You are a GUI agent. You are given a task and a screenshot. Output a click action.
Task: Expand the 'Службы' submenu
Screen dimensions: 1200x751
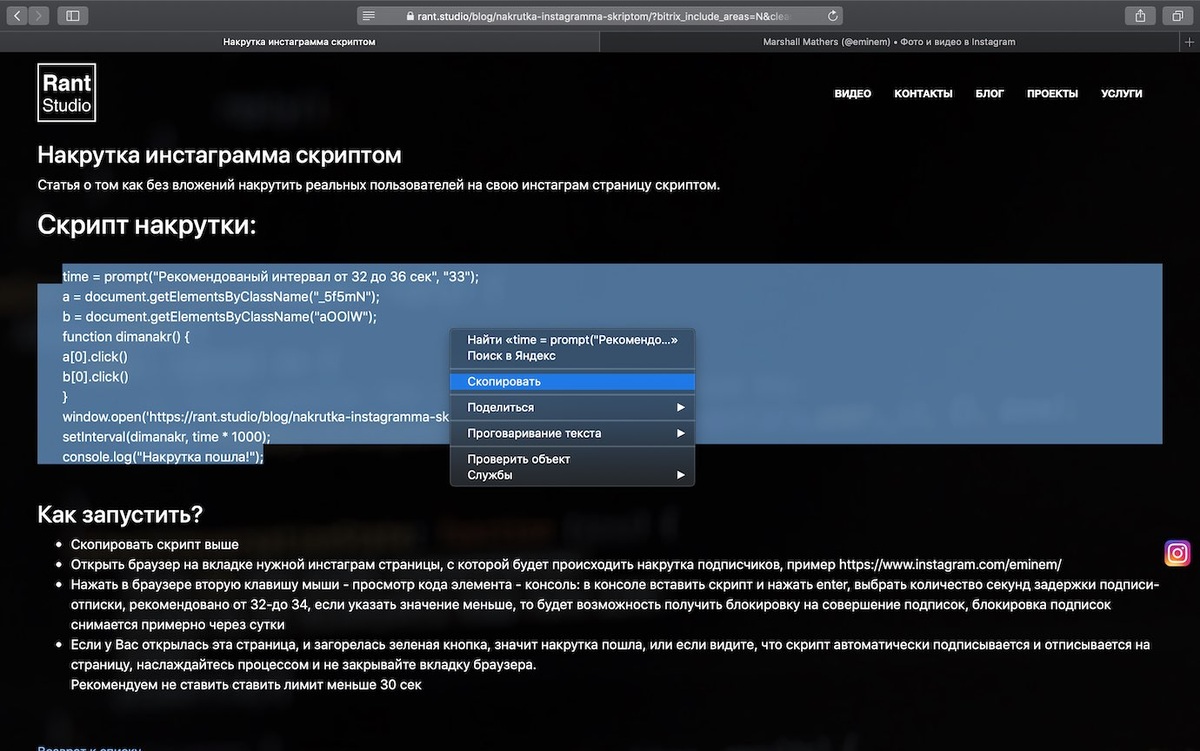pyautogui.click(x=572, y=475)
